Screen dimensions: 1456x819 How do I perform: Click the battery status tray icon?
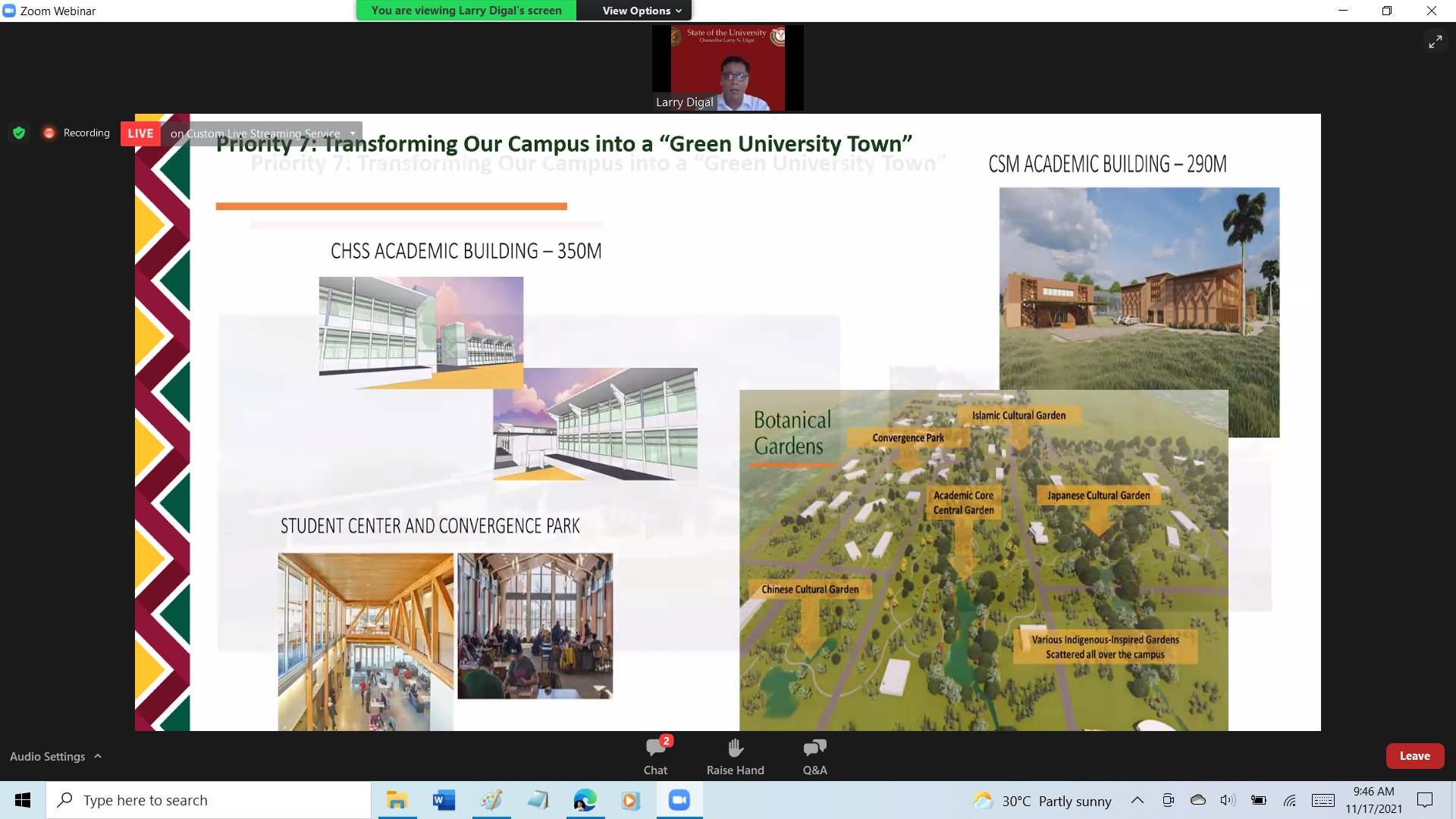1259,800
